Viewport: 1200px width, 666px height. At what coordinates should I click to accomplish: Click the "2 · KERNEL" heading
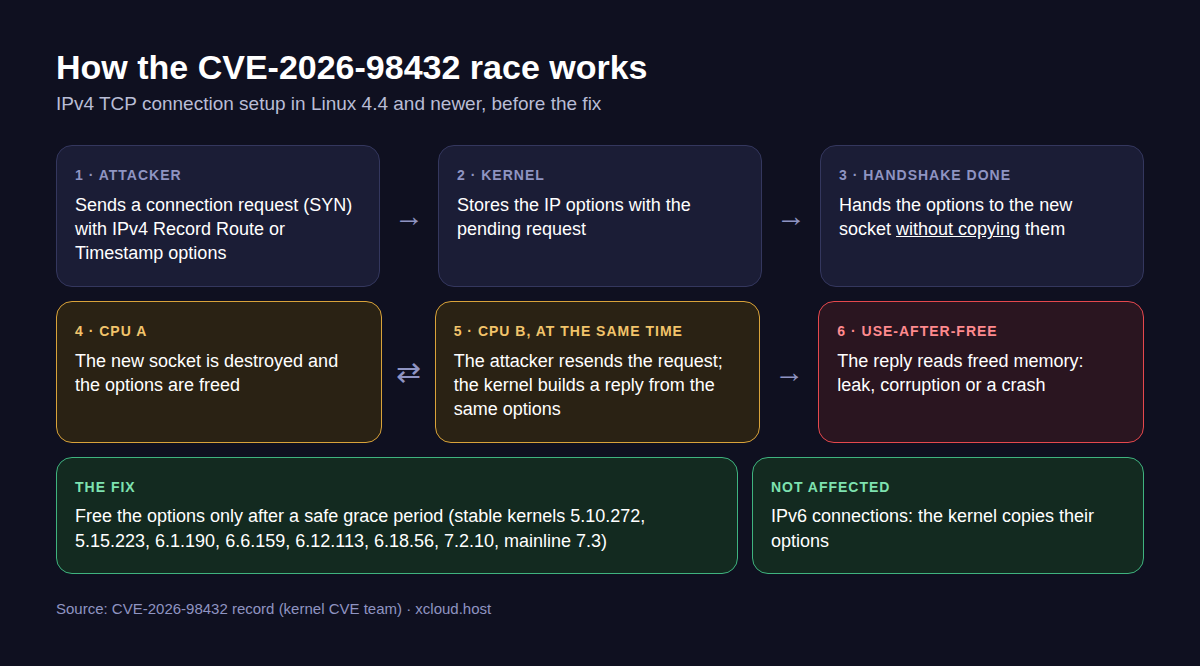pyautogui.click(x=500, y=175)
